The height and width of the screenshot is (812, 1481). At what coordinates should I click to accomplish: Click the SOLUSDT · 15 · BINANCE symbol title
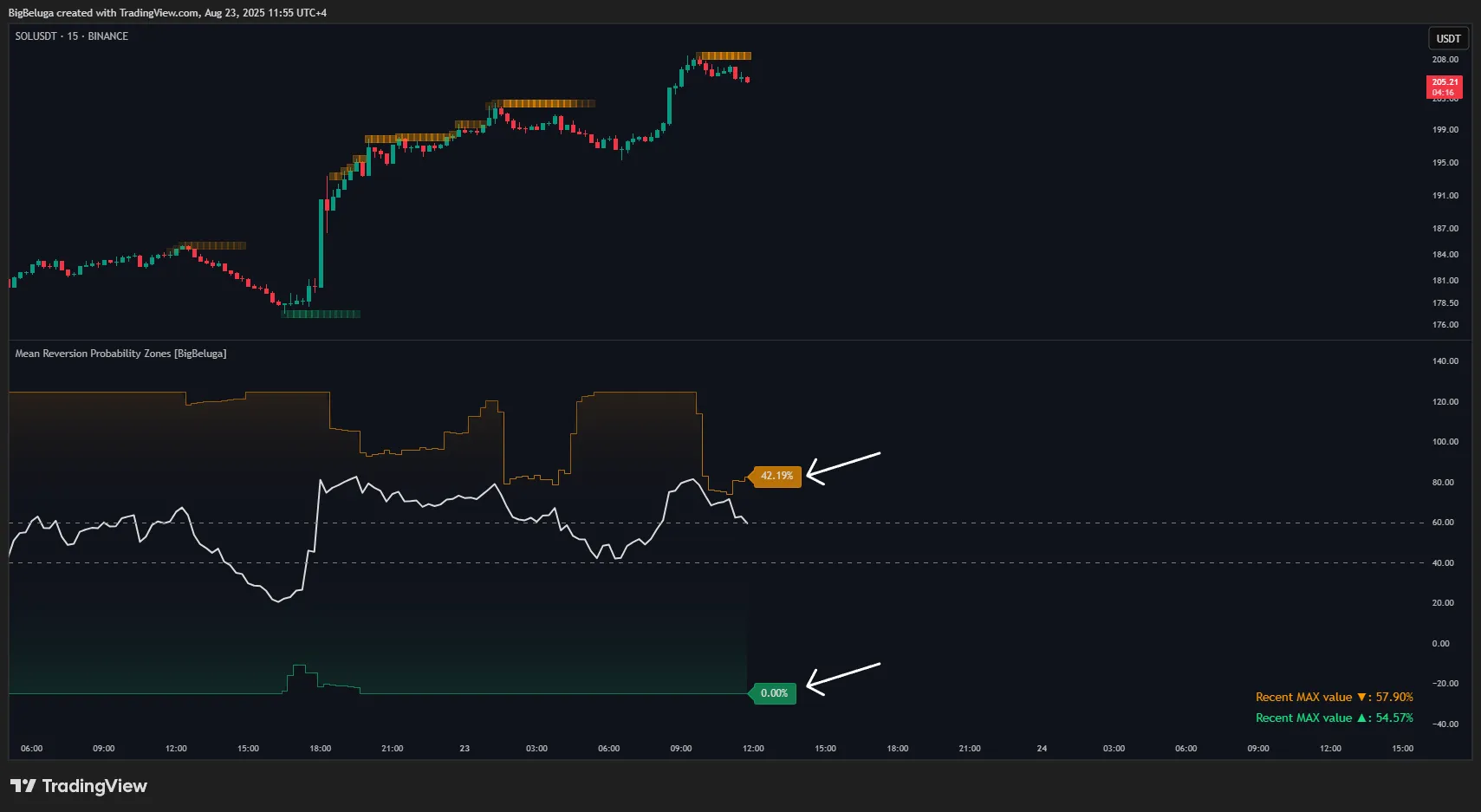[72, 36]
